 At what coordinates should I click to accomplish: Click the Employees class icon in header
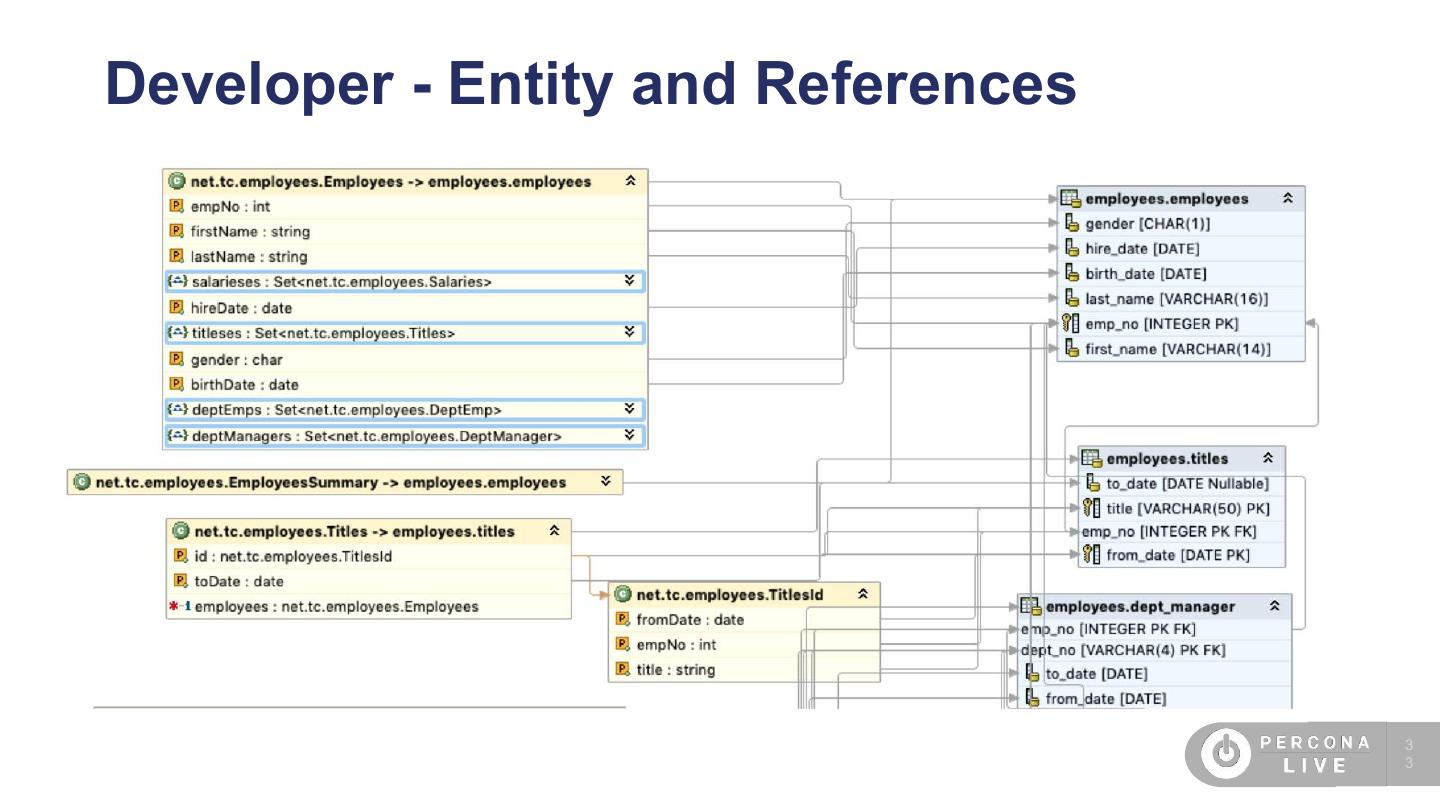[x=177, y=181]
